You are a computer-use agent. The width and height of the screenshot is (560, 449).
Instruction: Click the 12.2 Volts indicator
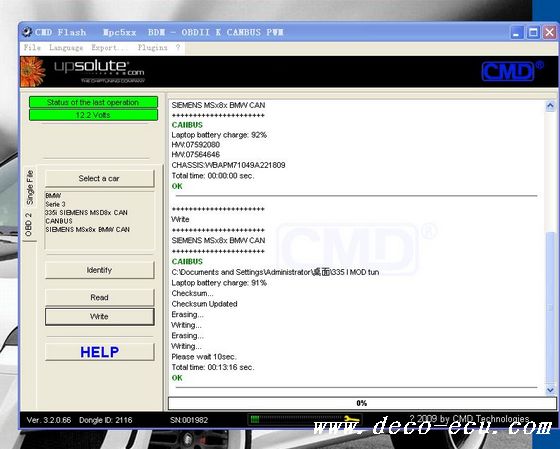pos(93,115)
